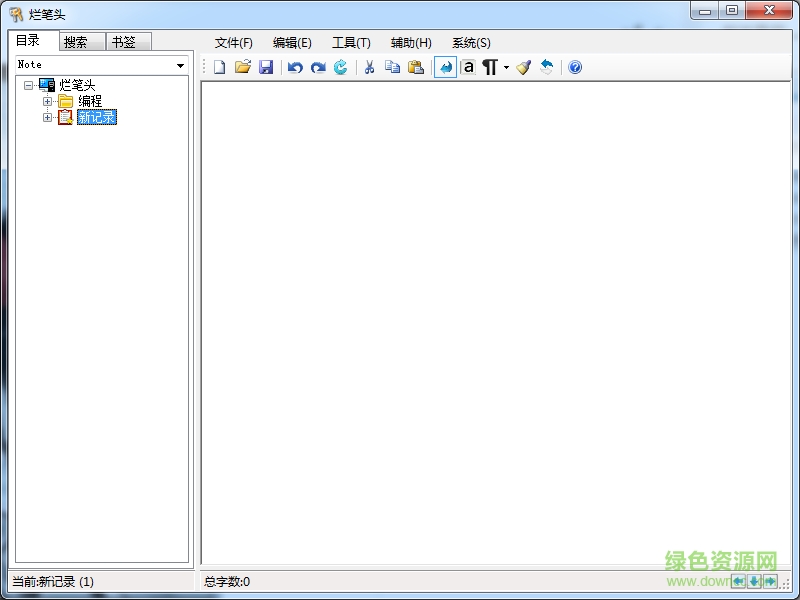
Task: Click the 当前:新记录 (1) status text
Action: [53, 582]
